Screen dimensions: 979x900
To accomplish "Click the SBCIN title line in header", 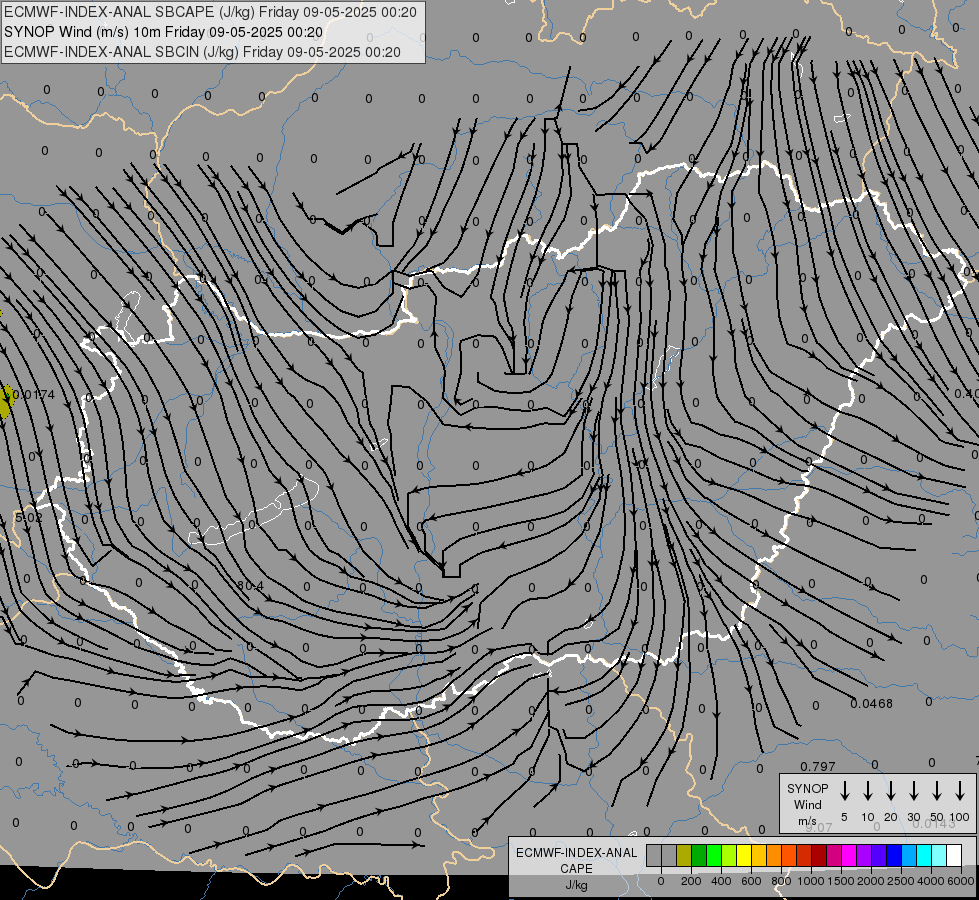I will pos(202,52).
